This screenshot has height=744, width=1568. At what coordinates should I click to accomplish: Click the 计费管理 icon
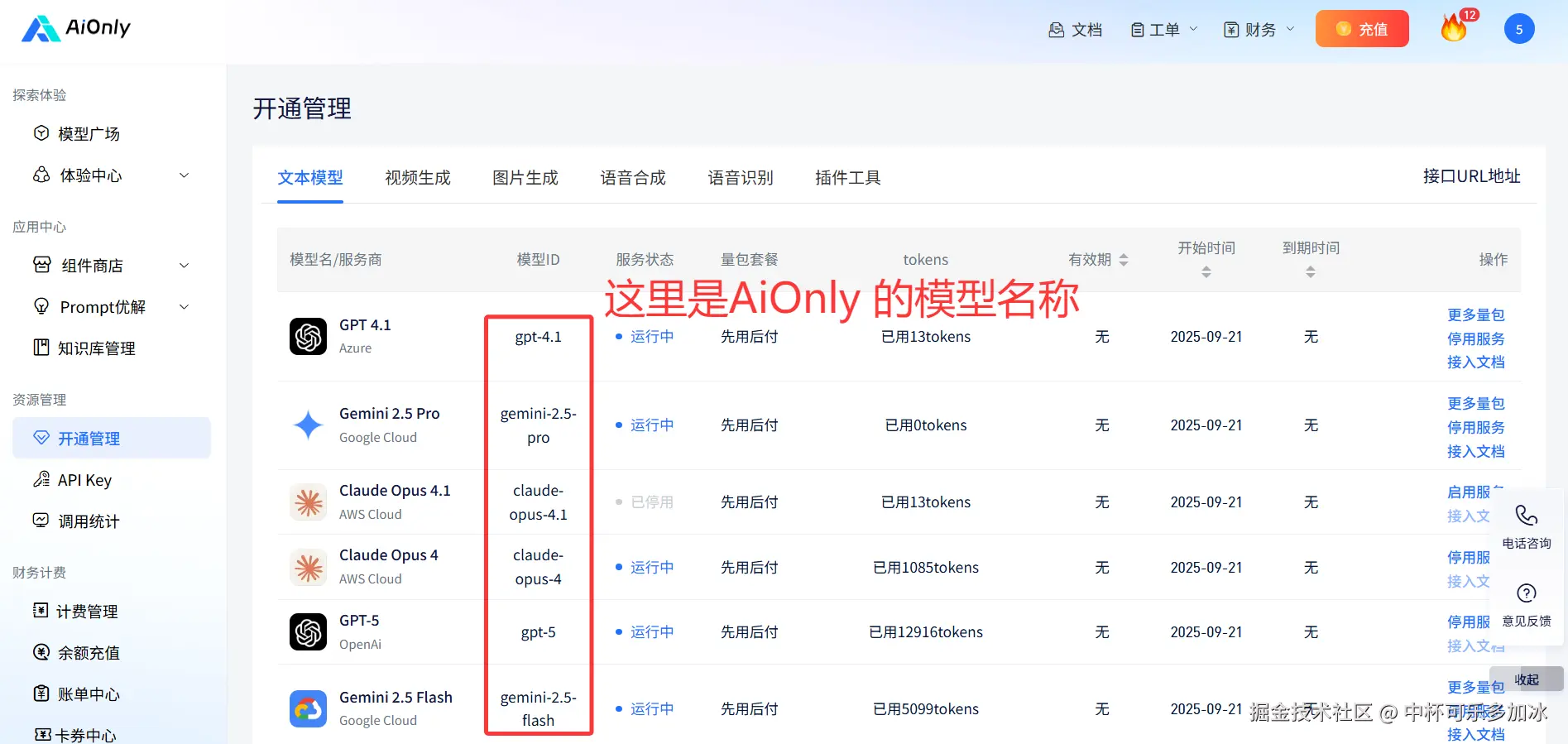coord(41,611)
